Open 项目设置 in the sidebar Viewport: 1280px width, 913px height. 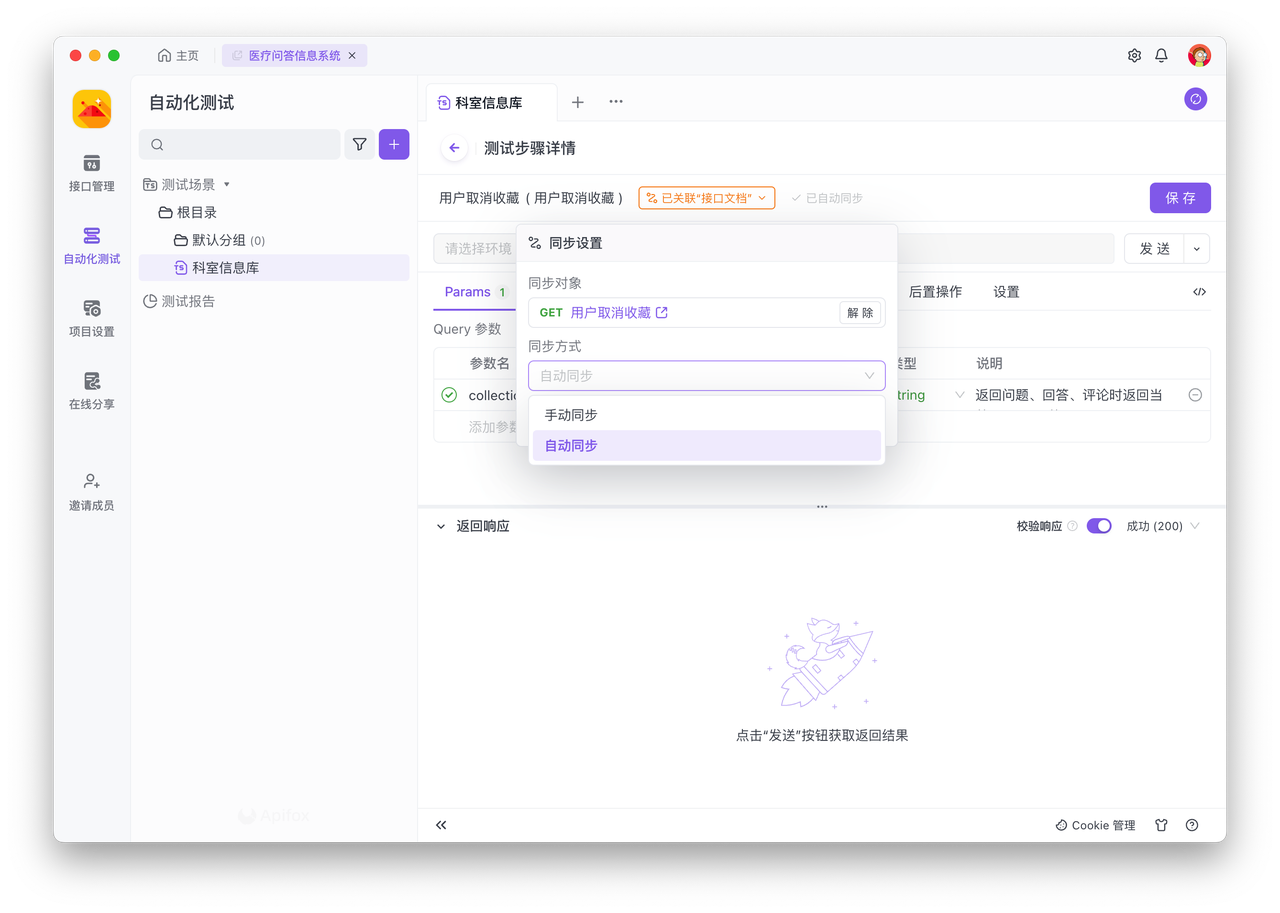[x=91, y=317]
